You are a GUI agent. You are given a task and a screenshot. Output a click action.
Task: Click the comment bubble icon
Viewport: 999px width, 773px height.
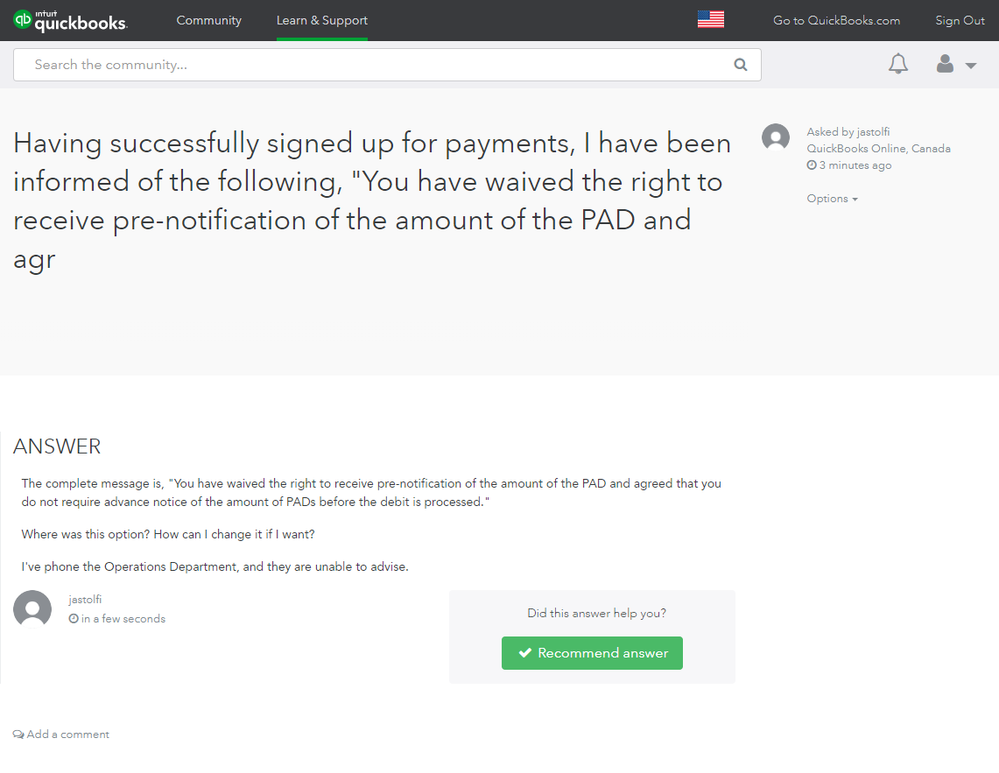pyautogui.click(x=18, y=735)
